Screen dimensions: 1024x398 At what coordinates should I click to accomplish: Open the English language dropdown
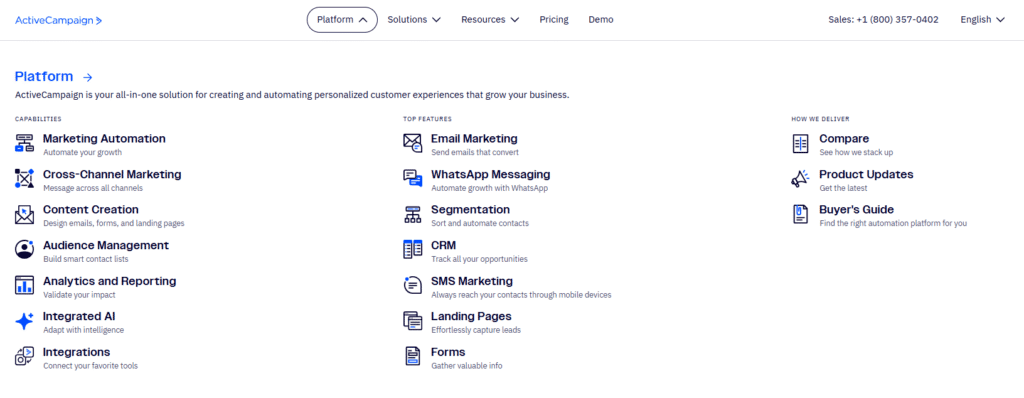(x=982, y=20)
